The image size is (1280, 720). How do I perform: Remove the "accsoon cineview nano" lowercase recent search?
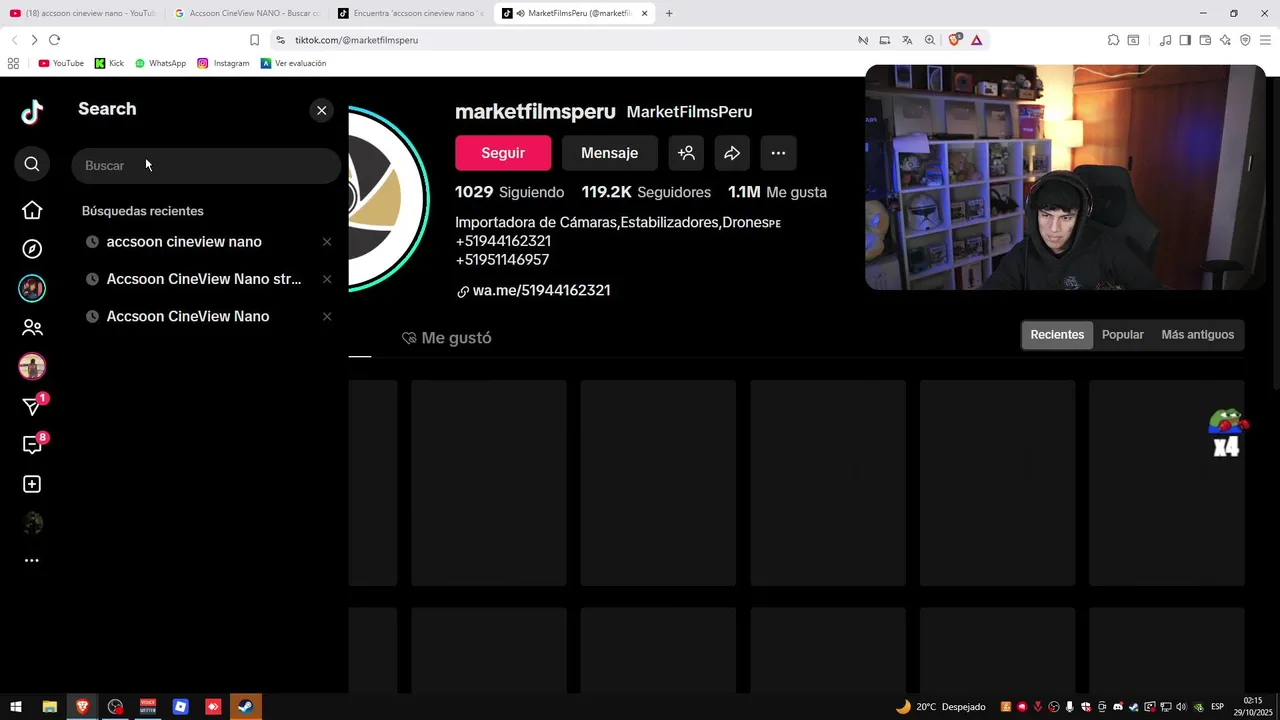(327, 242)
